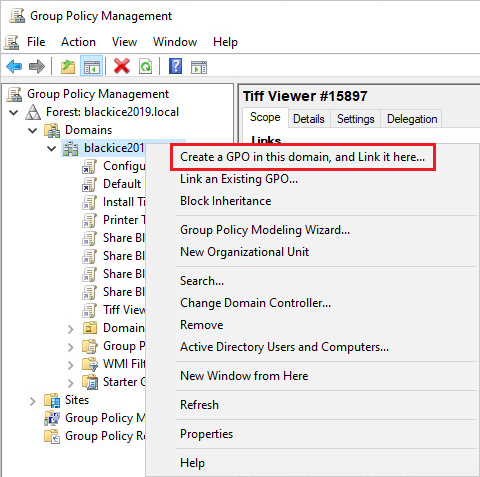Click the blue Back arrow toolbar icon
The image size is (480, 477).
coord(14,67)
